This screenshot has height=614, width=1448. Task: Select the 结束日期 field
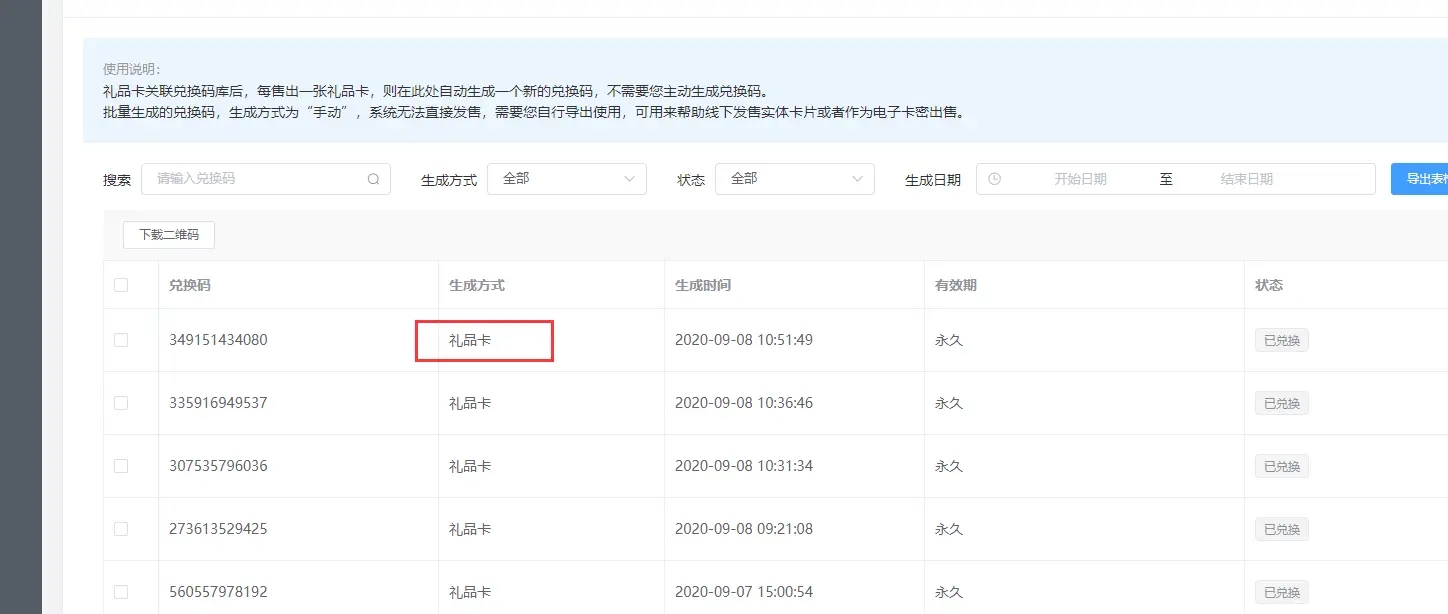pyautogui.click(x=1246, y=179)
